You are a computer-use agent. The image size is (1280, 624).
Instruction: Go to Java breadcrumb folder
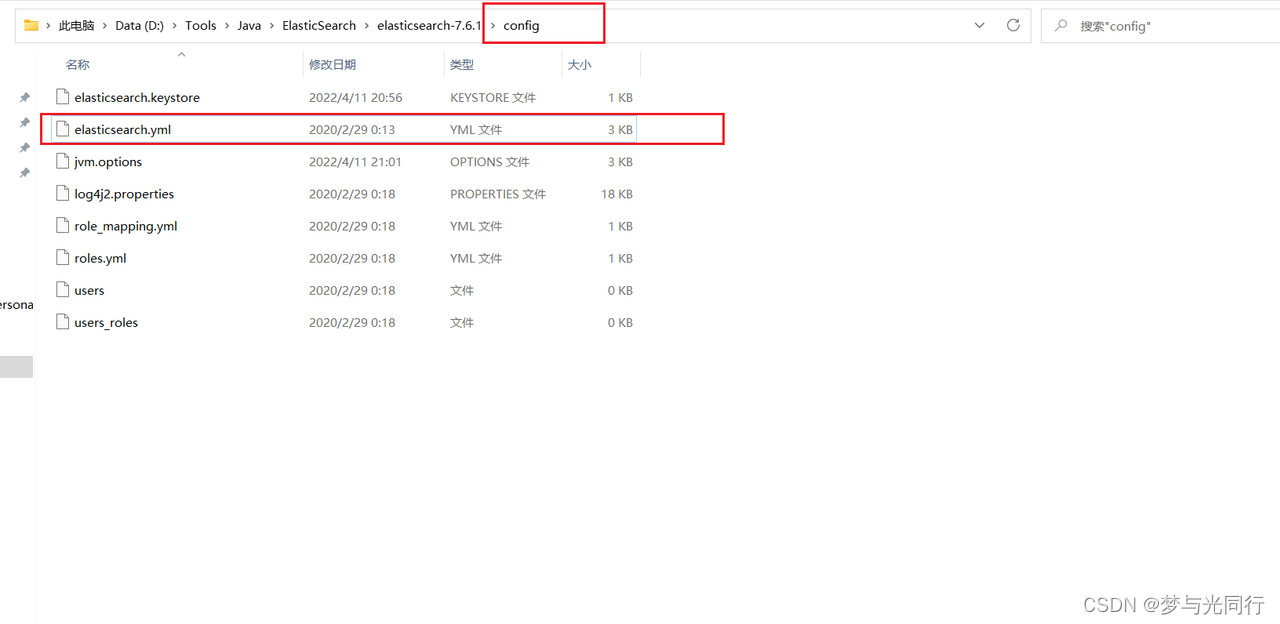click(x=249, y=26)
